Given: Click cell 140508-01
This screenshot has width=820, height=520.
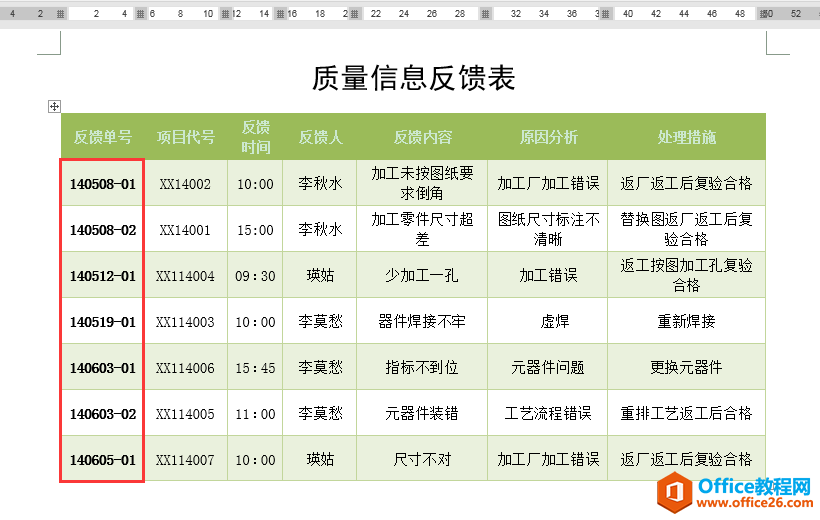Looking at the screenshot, I should [103, 184].
